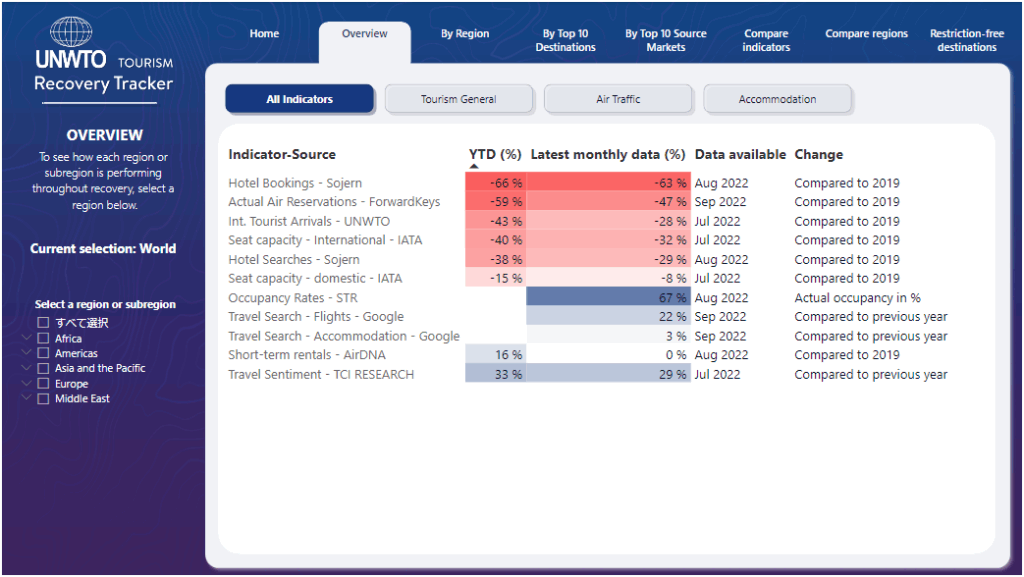Sort by Latest monthly data (%) header
The width and height of the screenshot is (1024, 577).
click(608, 155)
